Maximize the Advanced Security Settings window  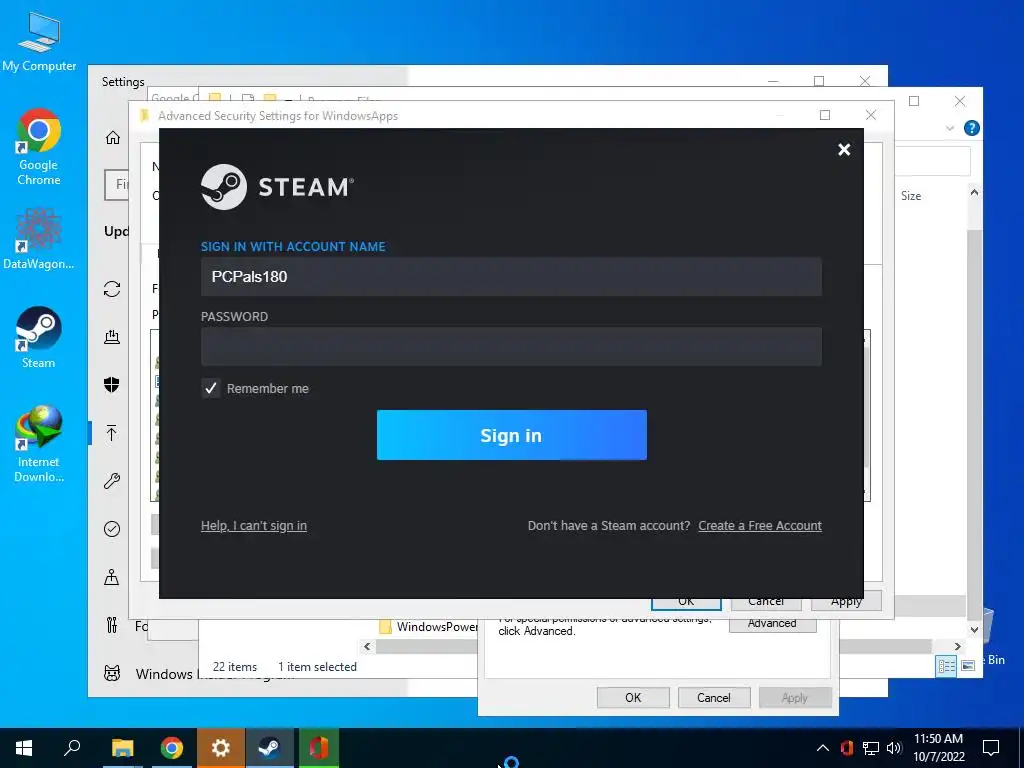click(825, 115)
